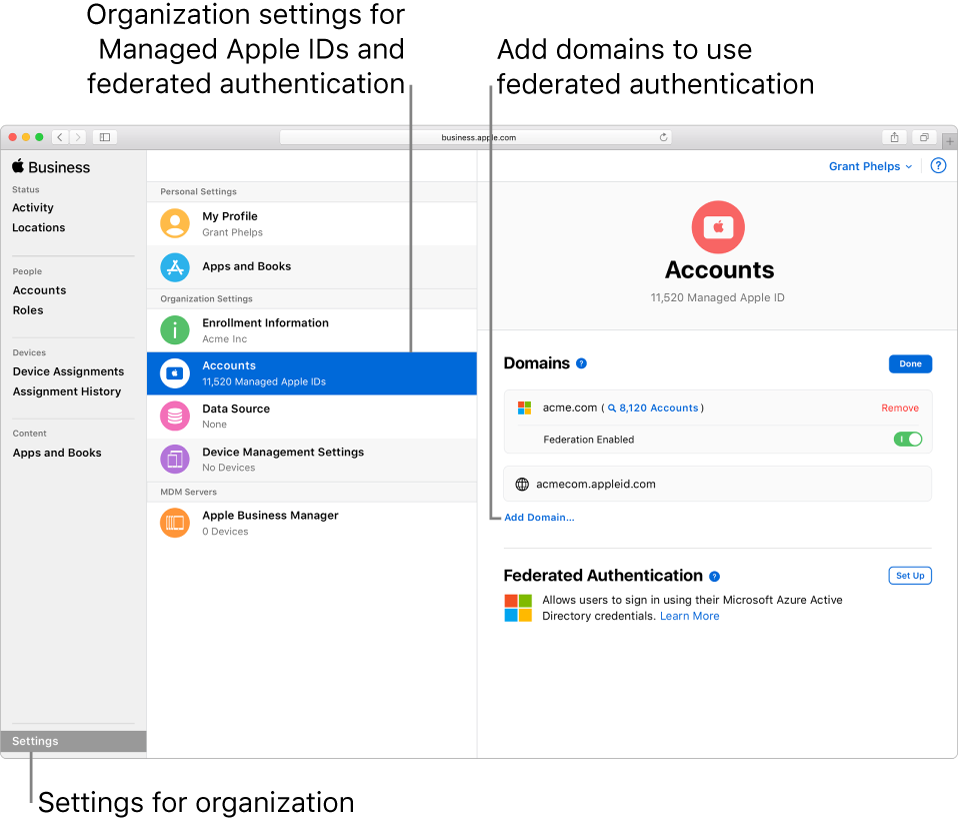Select the purple Device Management Settings icon
Screen dimensions: 958x825
click(x=175, y=460)
